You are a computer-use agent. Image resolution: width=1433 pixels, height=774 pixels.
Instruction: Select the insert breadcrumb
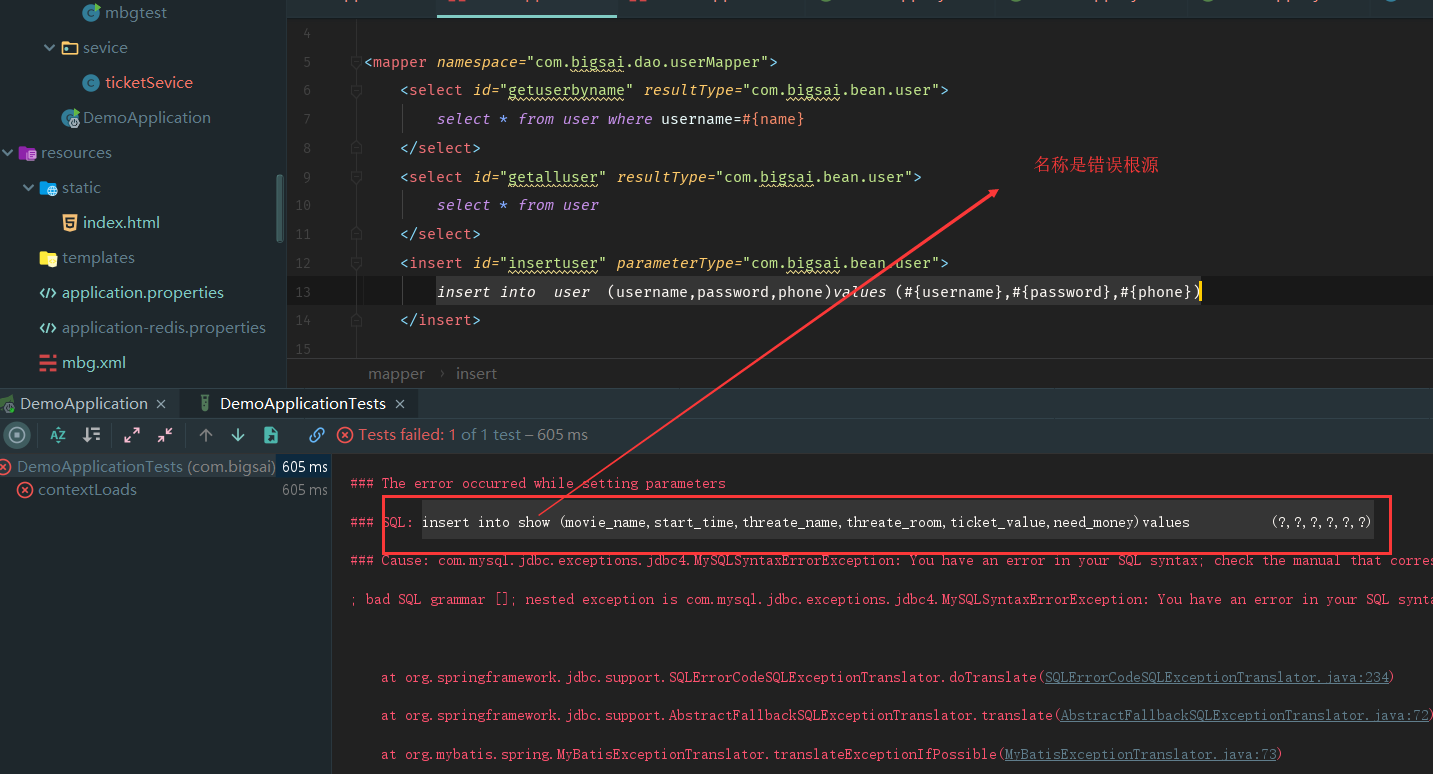[476, 374]
